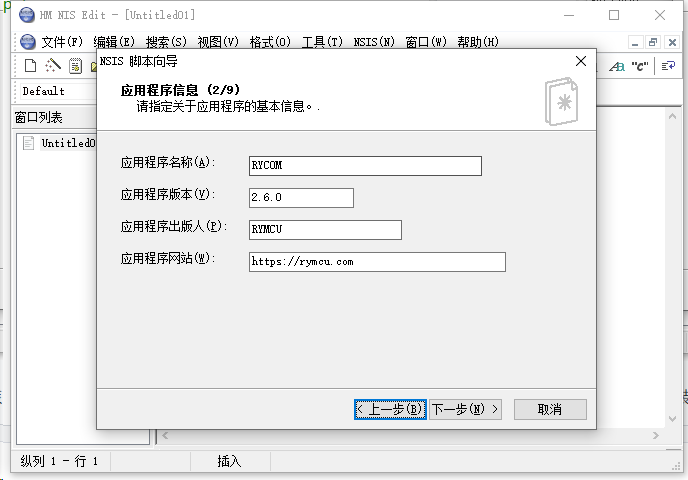The width and height of the screenshot is (688, 480).
Task: Open the 工具(T) menu
Action: pos(322,42)
